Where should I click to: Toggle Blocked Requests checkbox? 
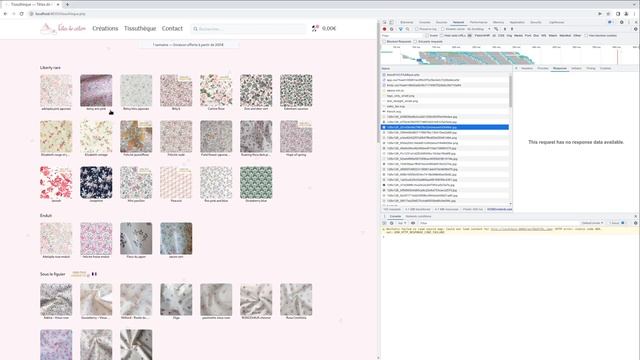click(x=384, y=42)
